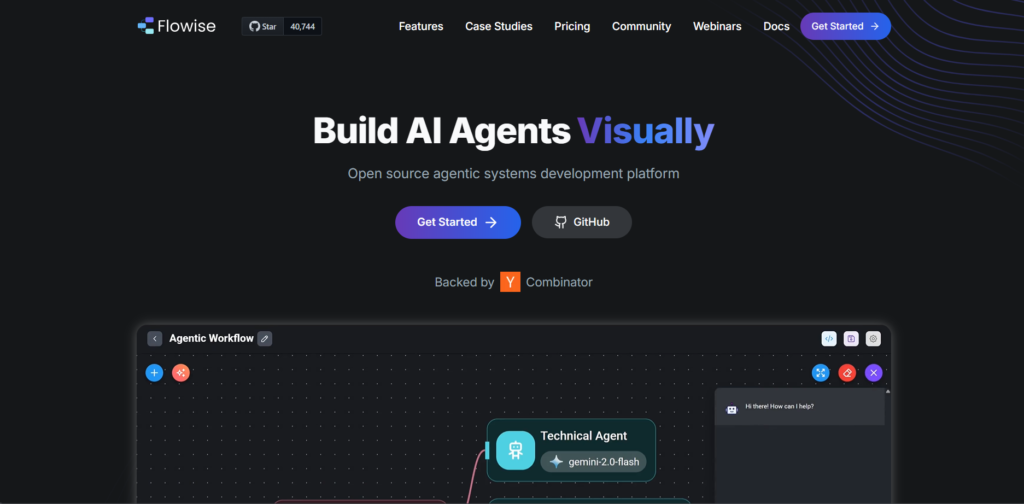Click the GitHub Star button
The image size is (1024, 504).
[x=263, y=27]
